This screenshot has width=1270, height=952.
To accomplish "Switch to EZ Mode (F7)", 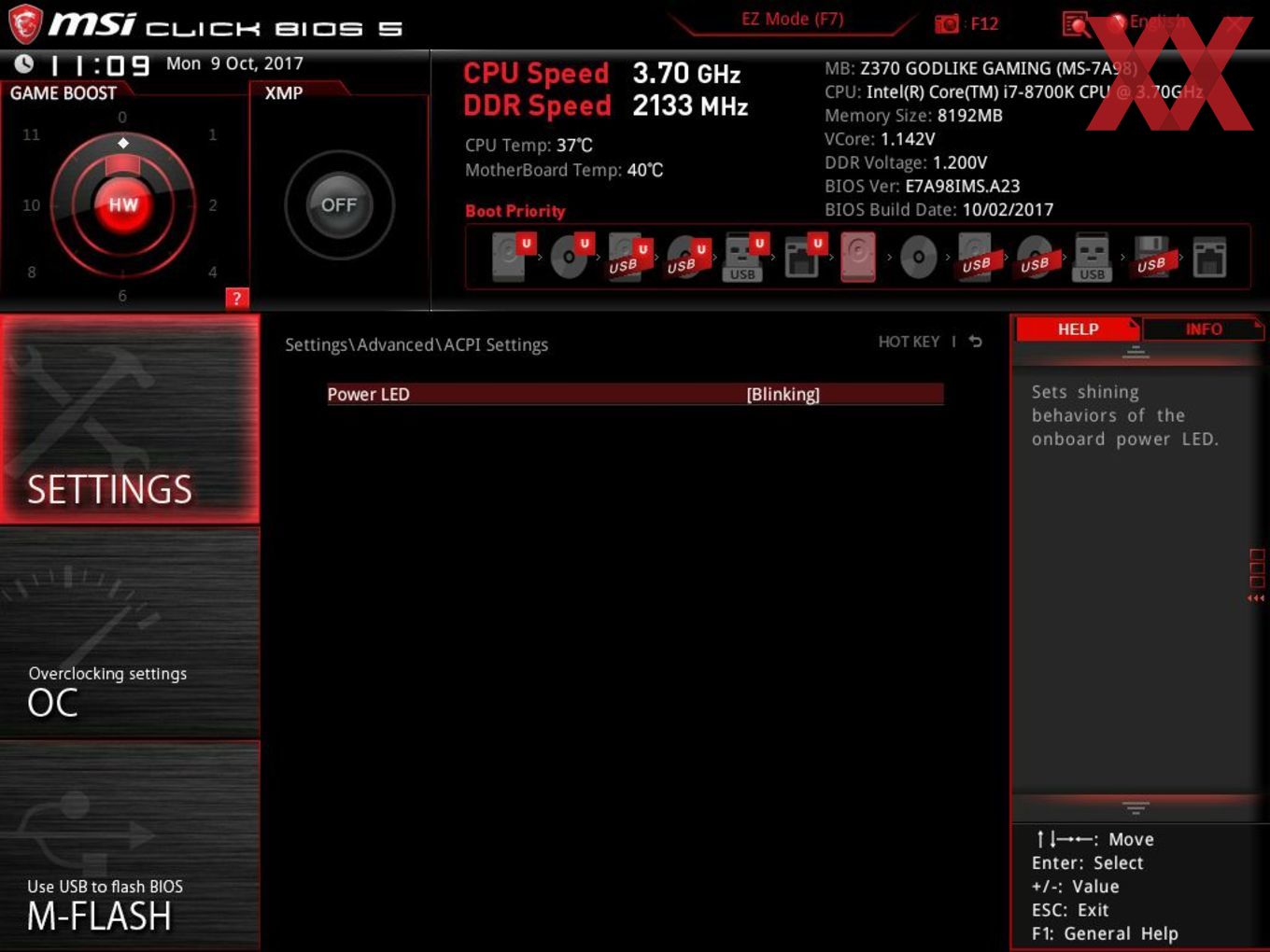I will 792,19.
